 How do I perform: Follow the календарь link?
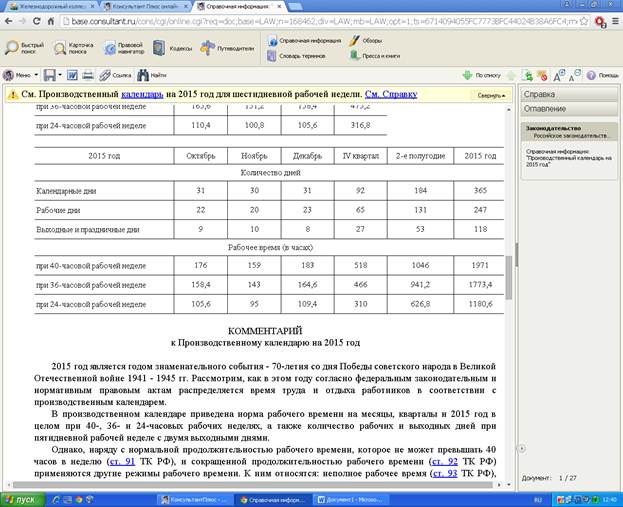[x=142, y=94]
